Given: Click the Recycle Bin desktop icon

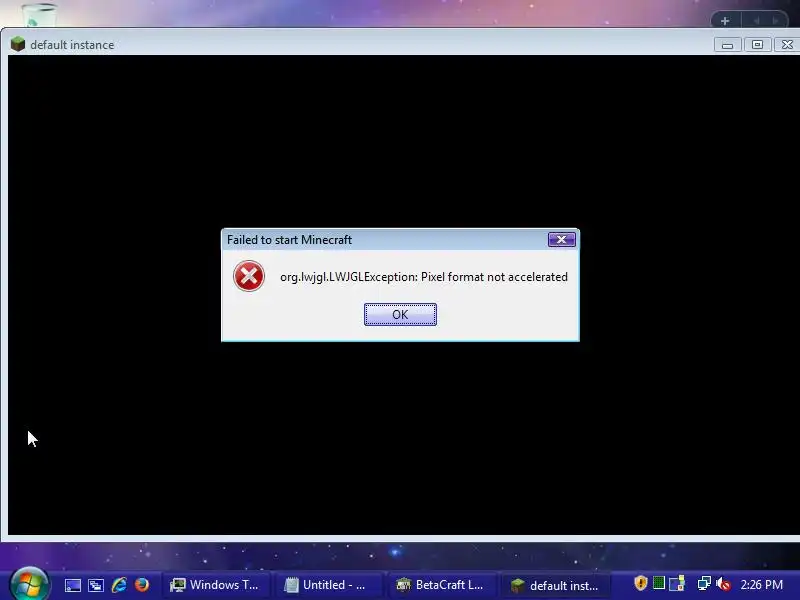Looking at the screenshot, I should (x=39, y=14).
